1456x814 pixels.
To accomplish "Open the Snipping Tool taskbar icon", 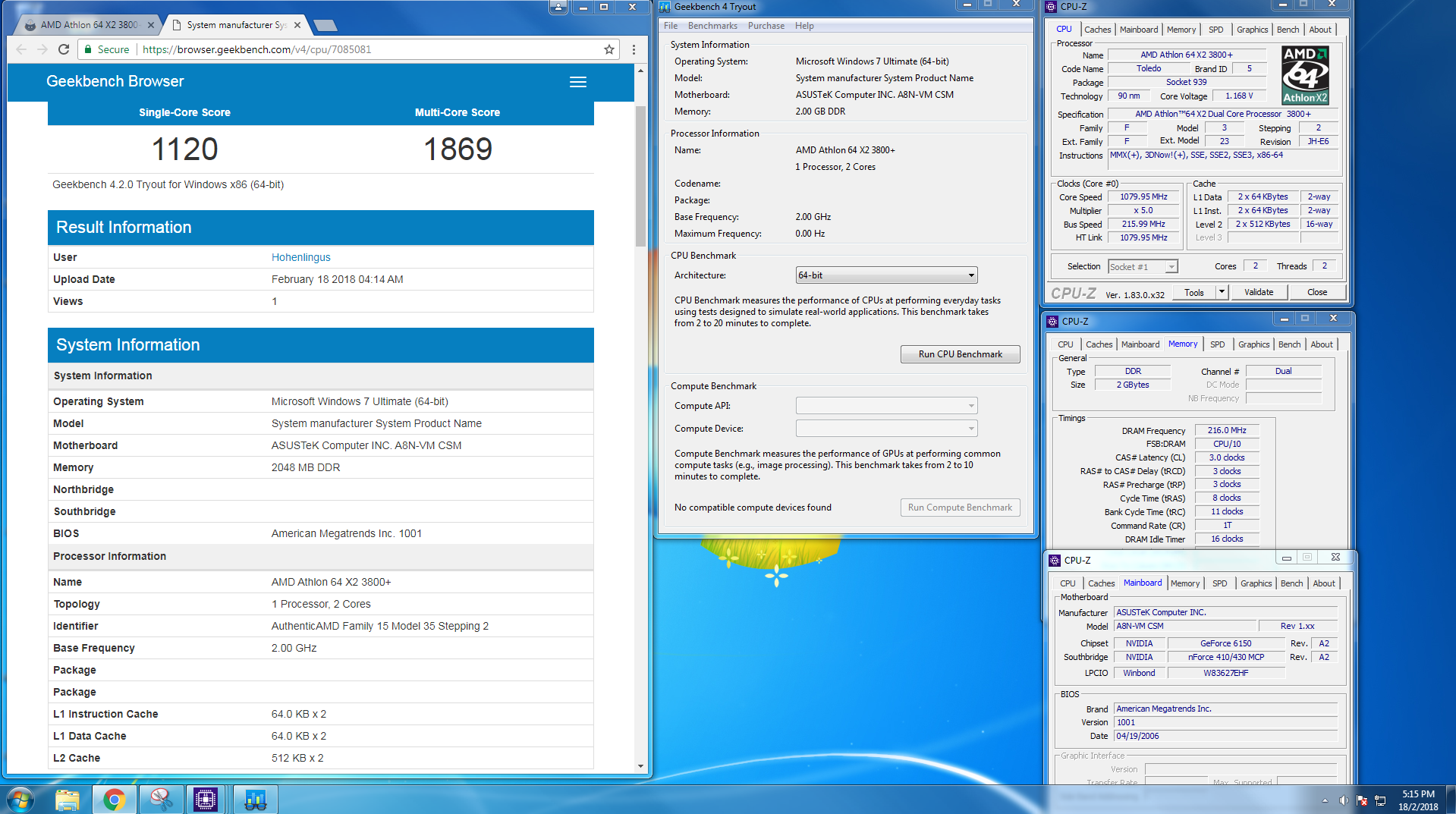I will point(160,800).
